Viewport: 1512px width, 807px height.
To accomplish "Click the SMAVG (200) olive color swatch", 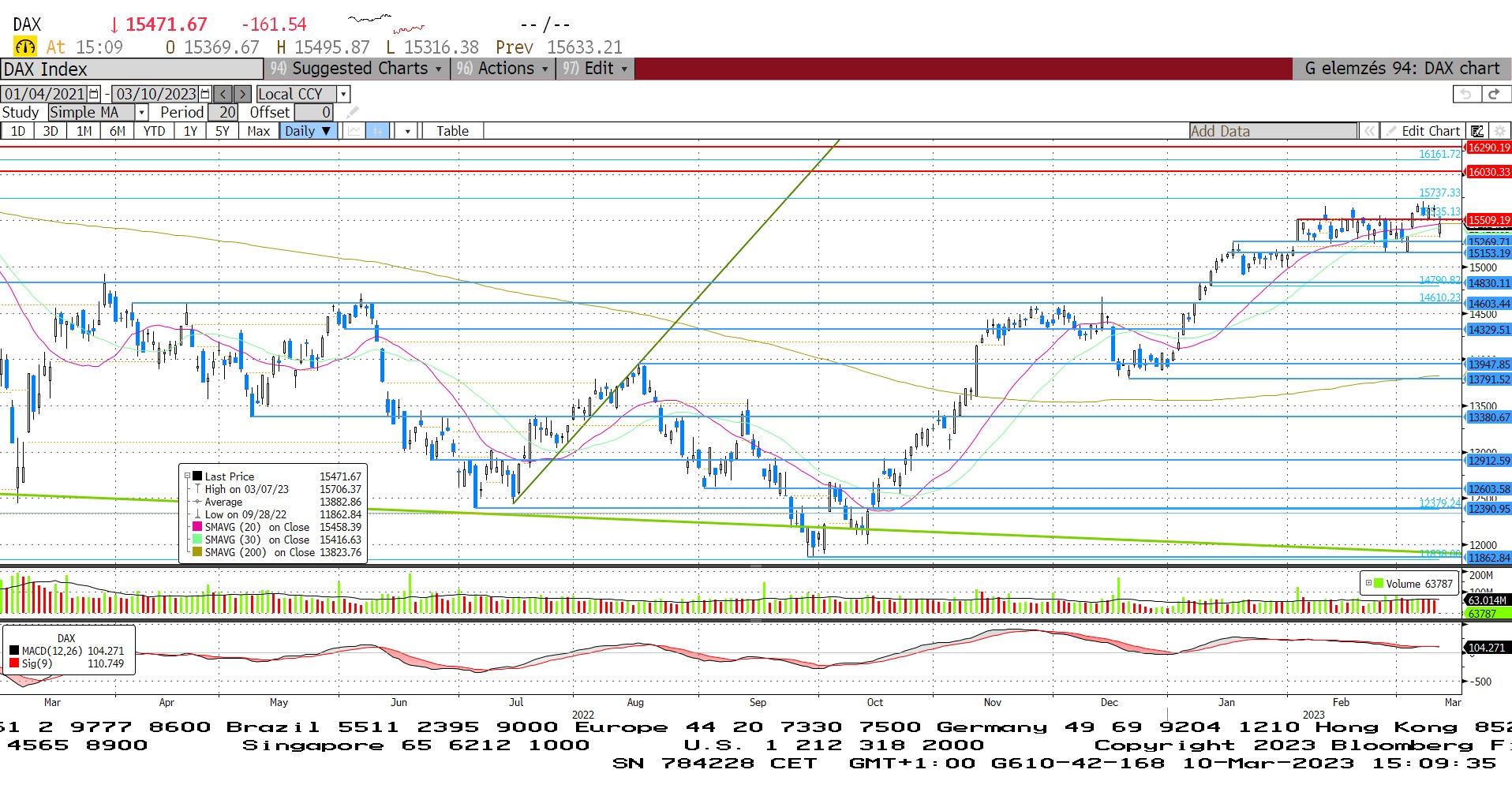I will pyautogui.click(x=197, y=552).
